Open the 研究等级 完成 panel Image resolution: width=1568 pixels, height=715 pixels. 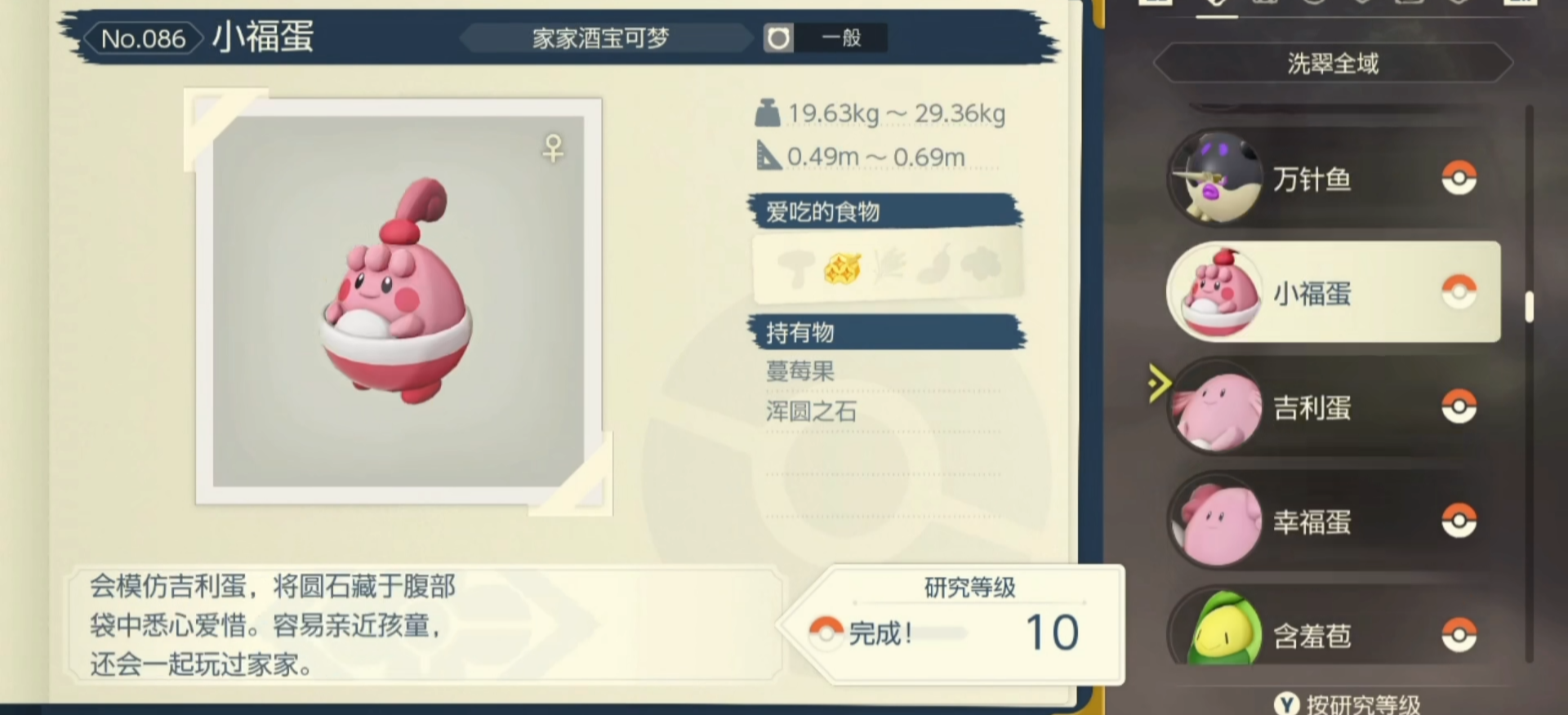952,624
